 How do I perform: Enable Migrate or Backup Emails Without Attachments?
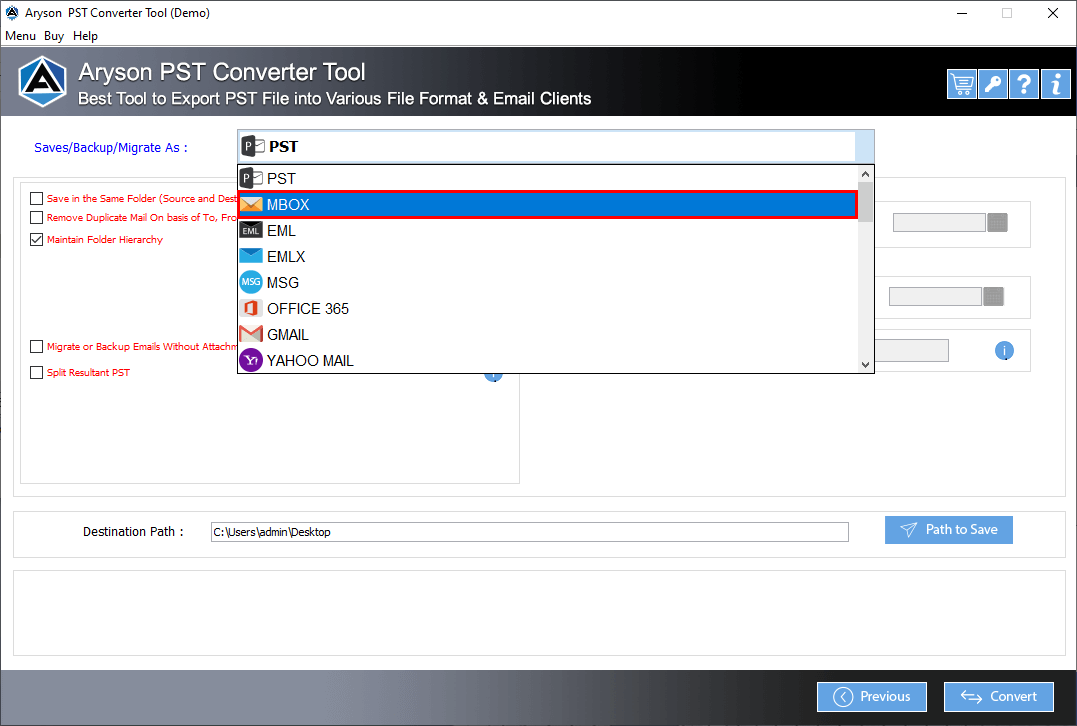point(36,347)
